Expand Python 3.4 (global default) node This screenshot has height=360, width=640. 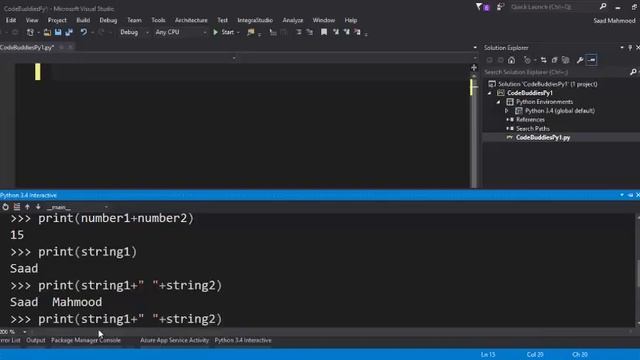click(507, 111)
